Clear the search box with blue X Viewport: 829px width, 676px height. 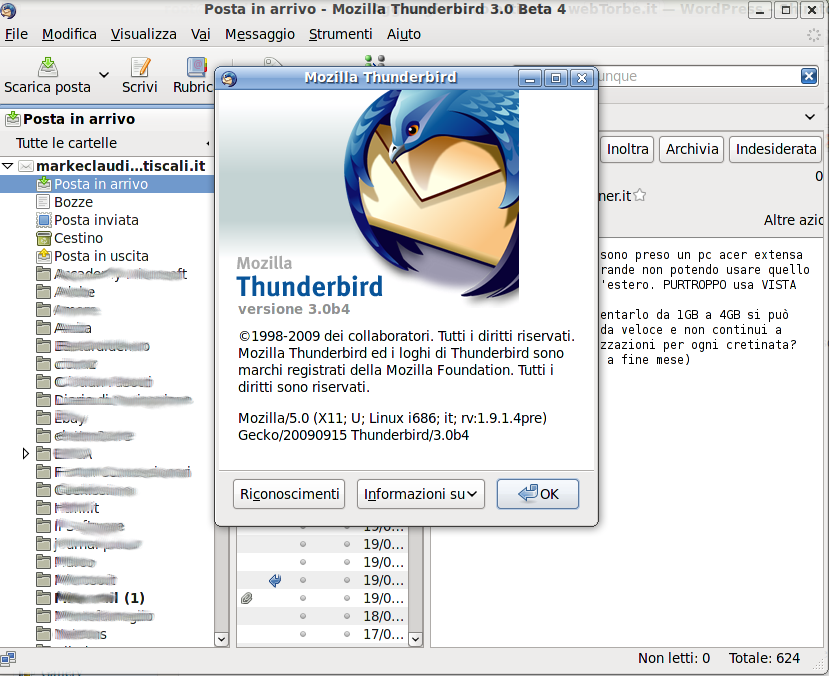click(x=808, y=76)
